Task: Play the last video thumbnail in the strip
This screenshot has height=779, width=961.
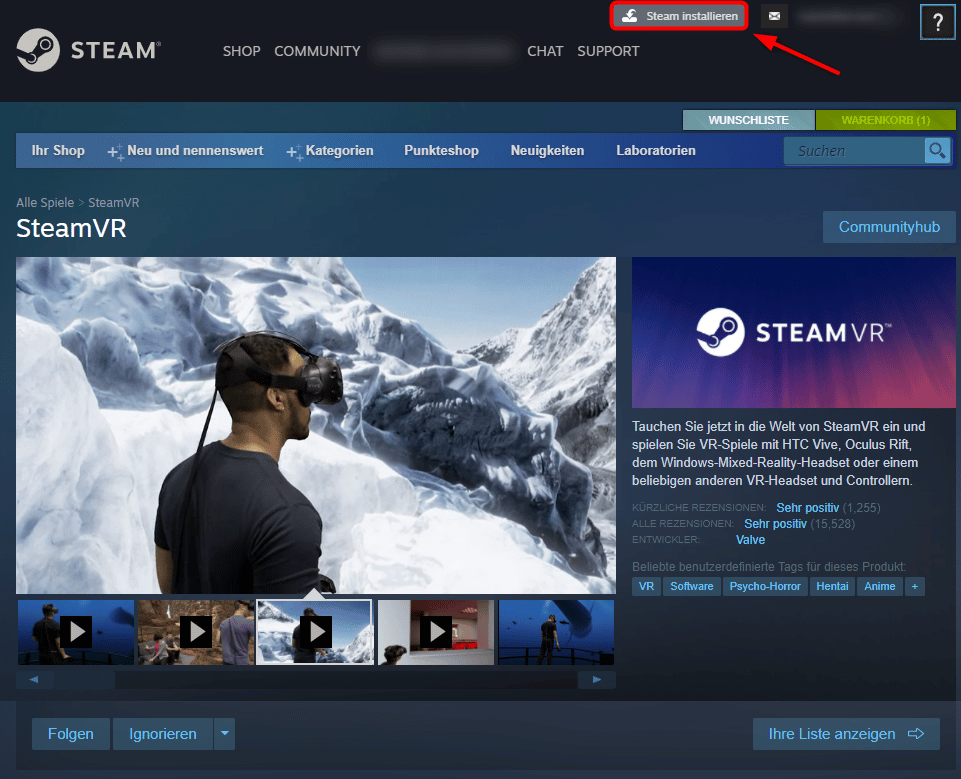Action: click(556, 632)
